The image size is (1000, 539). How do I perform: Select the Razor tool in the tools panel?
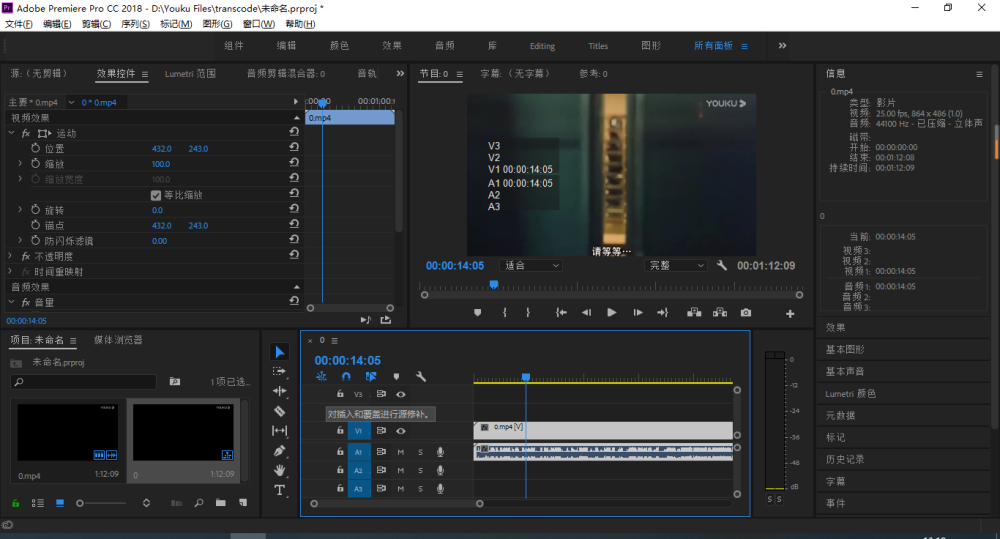280,411
